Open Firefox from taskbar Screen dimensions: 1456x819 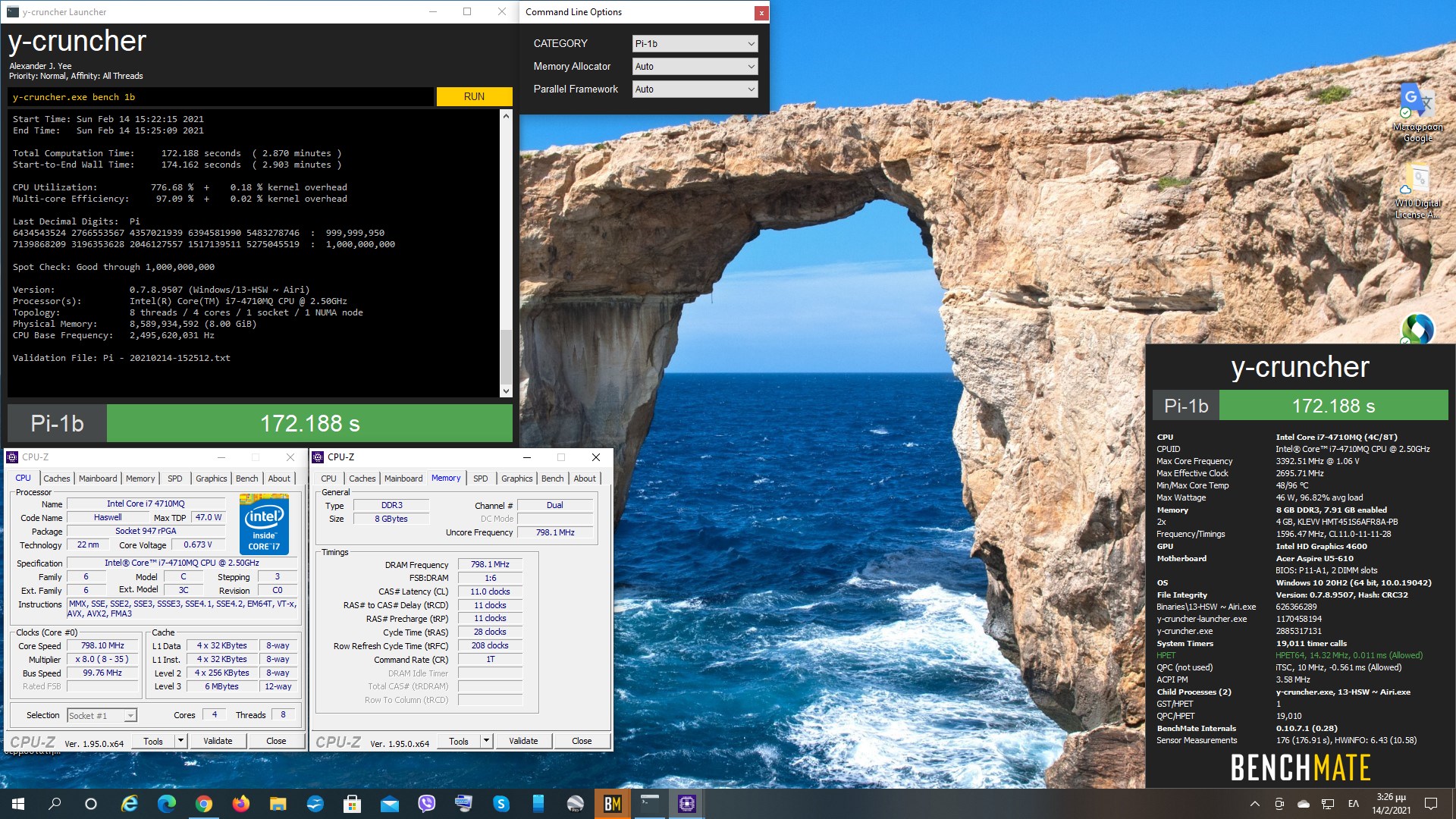coord(241,804)
